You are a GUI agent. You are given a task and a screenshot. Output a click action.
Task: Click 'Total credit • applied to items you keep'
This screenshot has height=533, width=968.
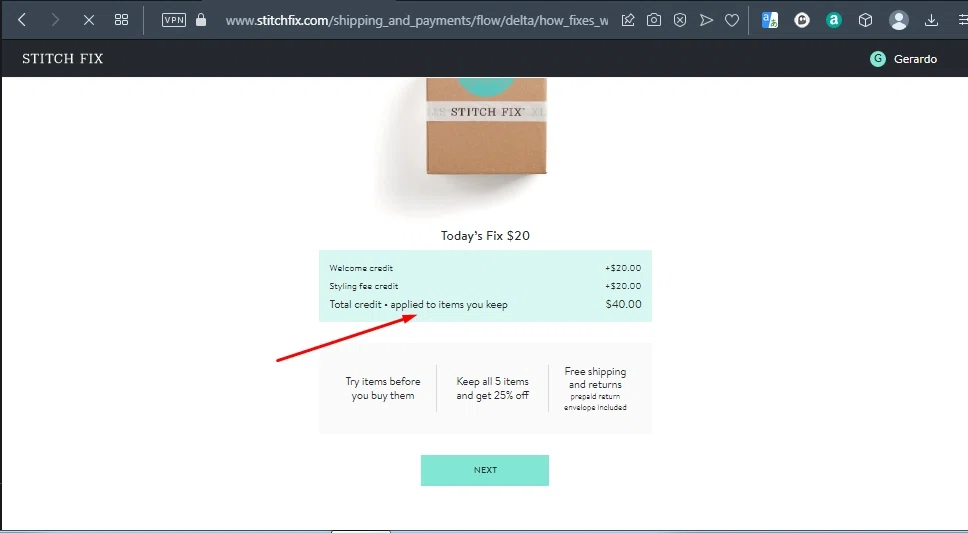pos(418,304)
